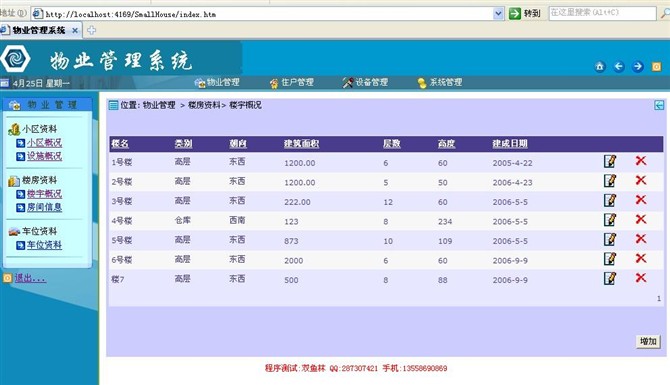Sort by 高度 column header
Screen dimensions: 670x385
coord(447,144)
